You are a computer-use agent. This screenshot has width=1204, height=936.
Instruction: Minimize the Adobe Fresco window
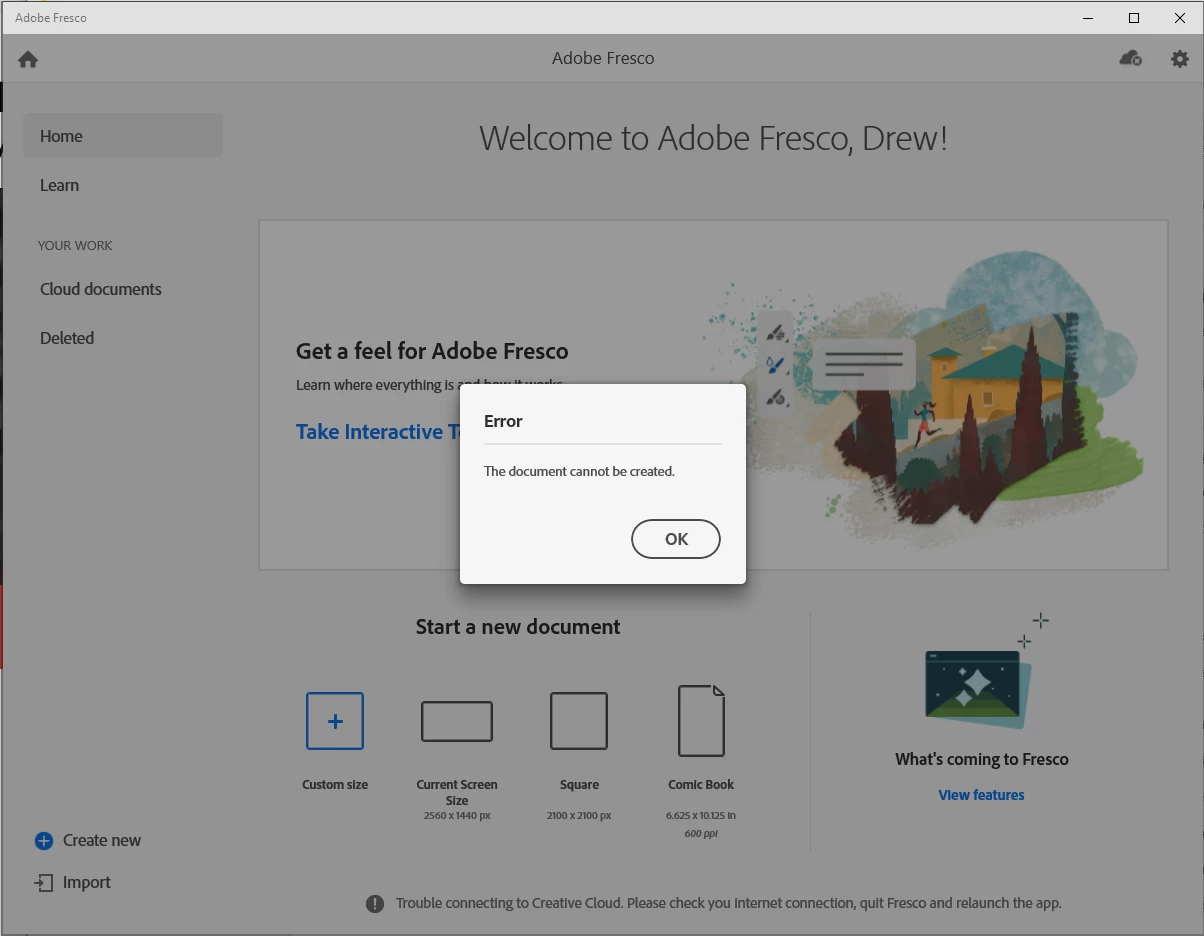[x=1088, y=18]
